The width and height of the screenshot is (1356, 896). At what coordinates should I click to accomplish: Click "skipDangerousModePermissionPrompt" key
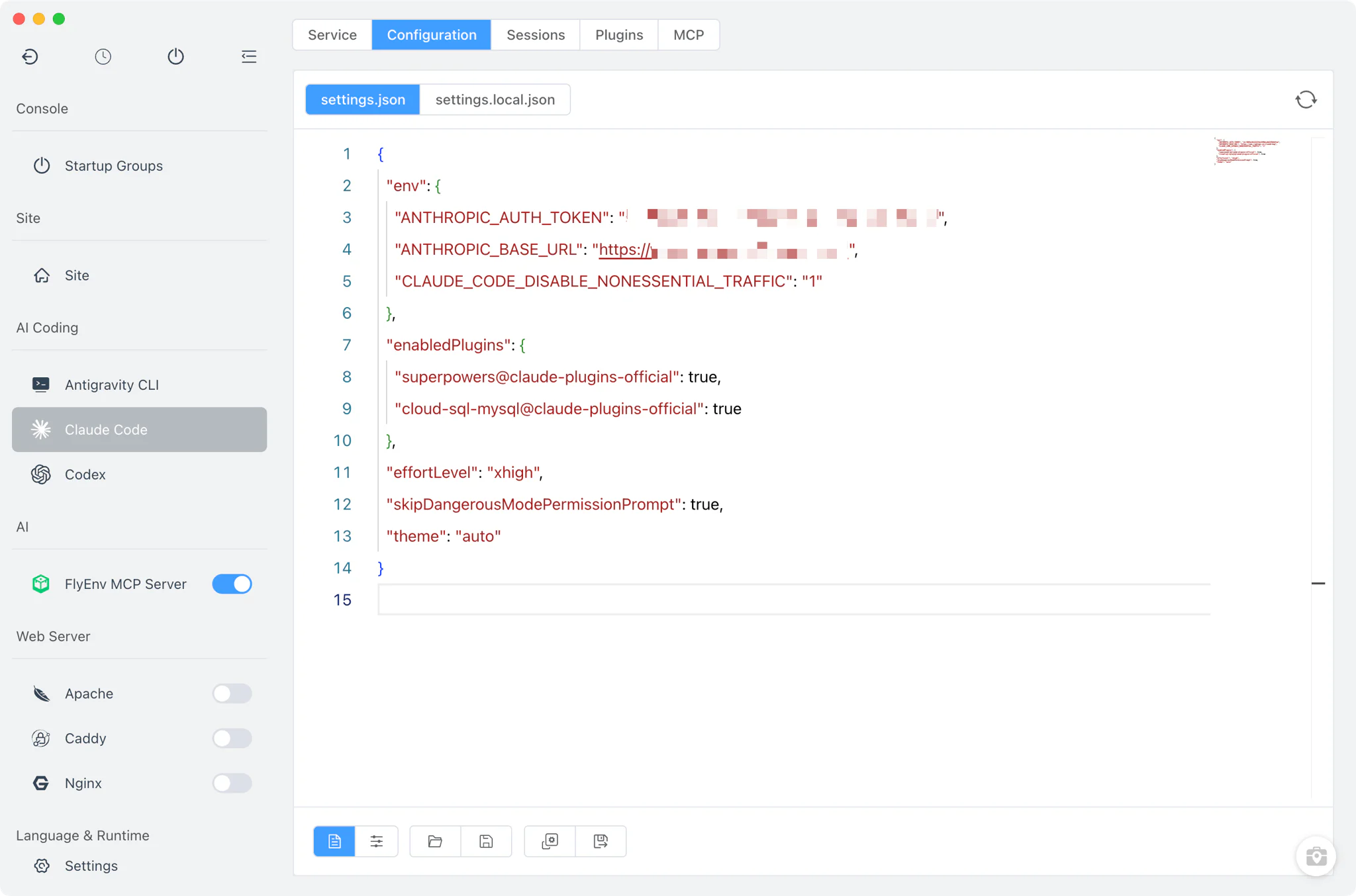coord(534,504)
